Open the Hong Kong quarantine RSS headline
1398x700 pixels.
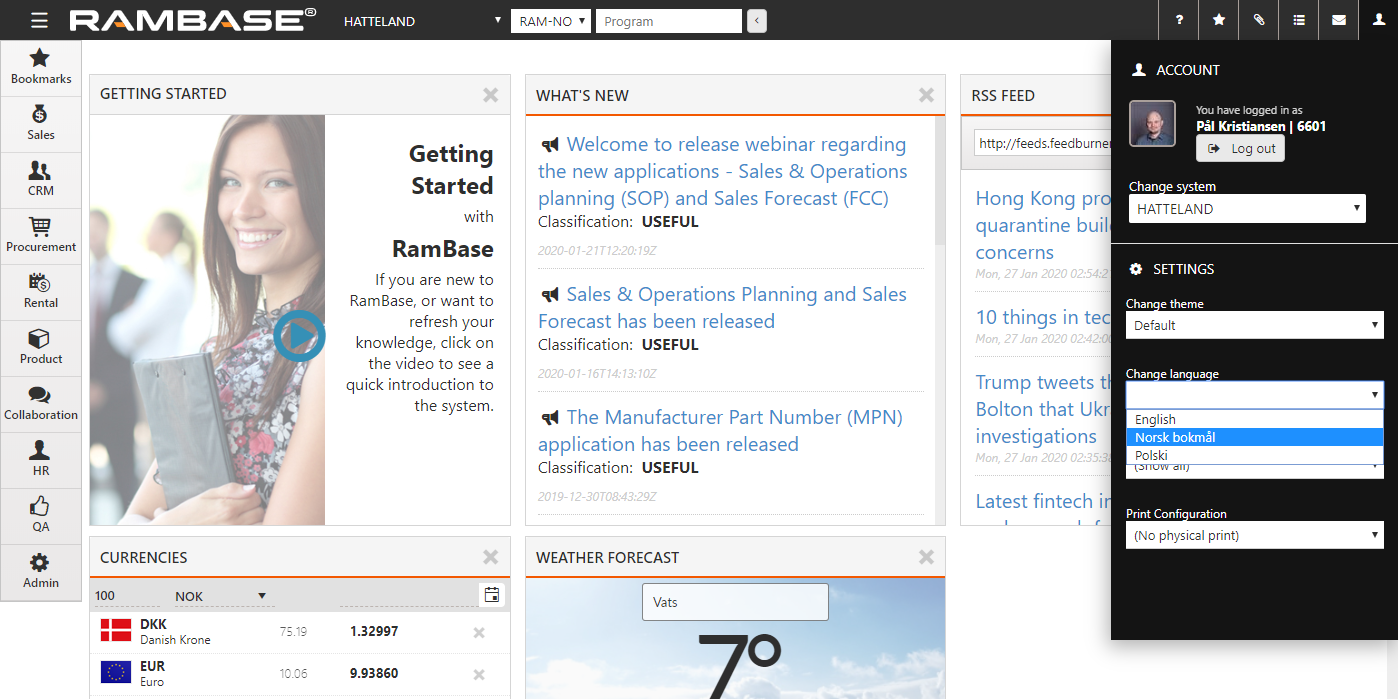[x=1043, y=225]
